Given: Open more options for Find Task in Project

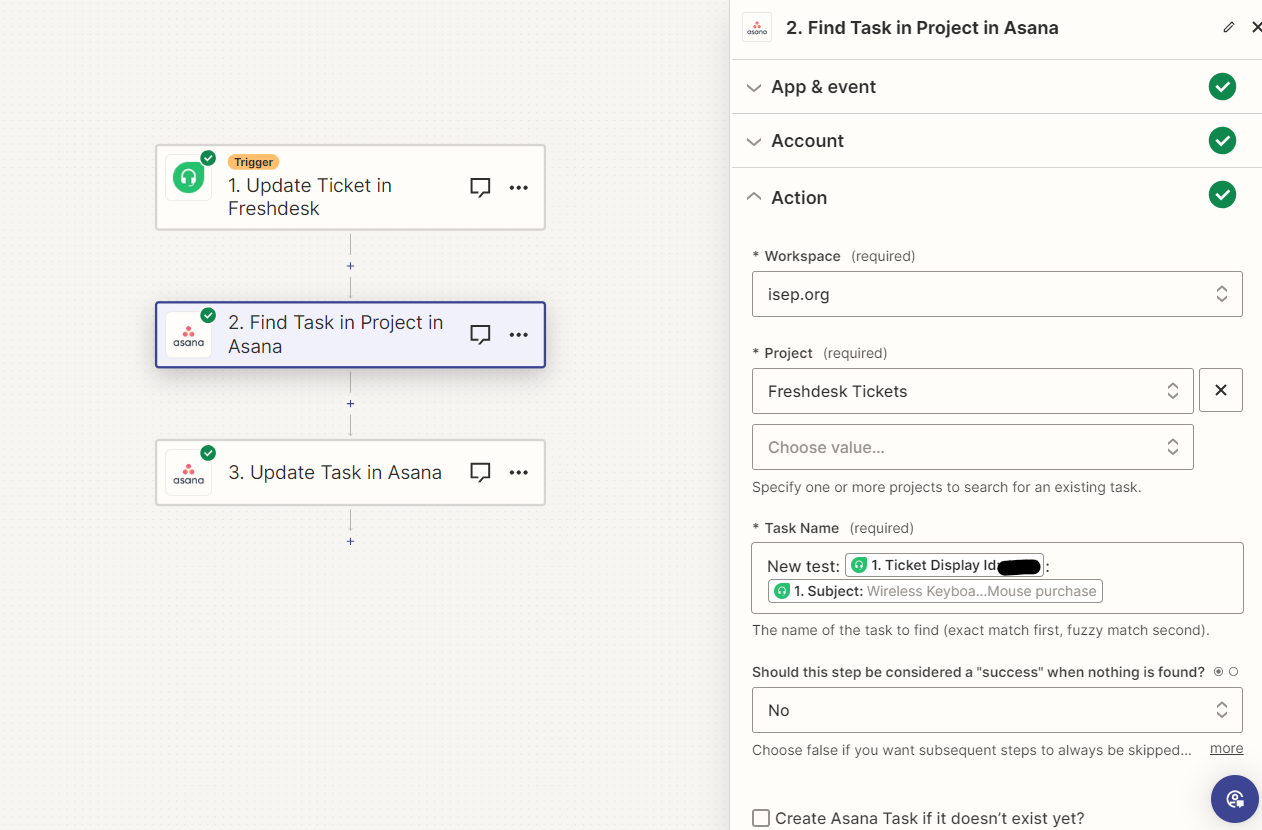Looking at the screenshot, I should 518,334.
